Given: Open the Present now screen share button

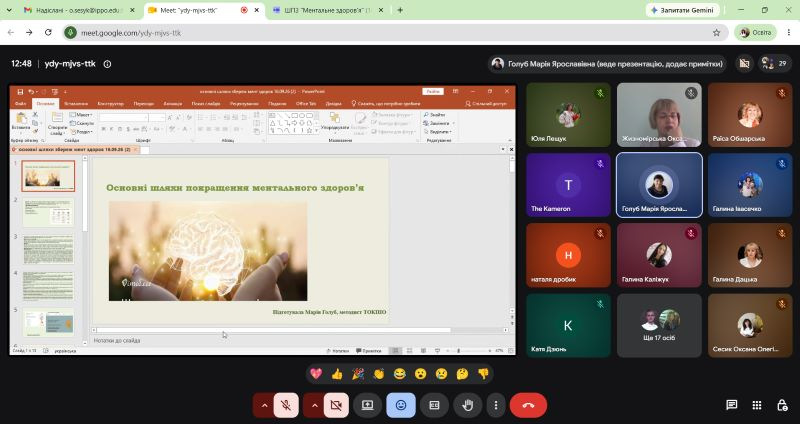Looking at the screenshot, I should pyautogui.click(x=367, y=406).
